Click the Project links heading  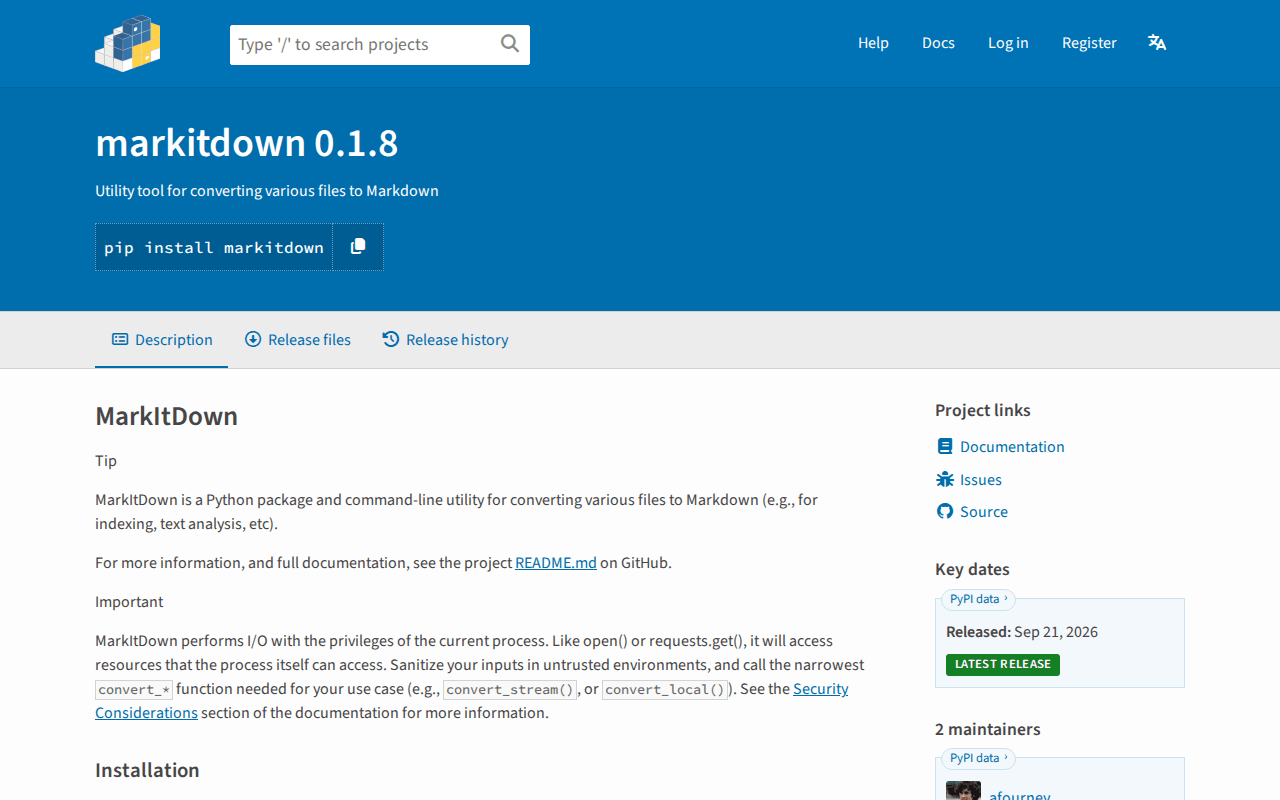(x=983, y=410)
